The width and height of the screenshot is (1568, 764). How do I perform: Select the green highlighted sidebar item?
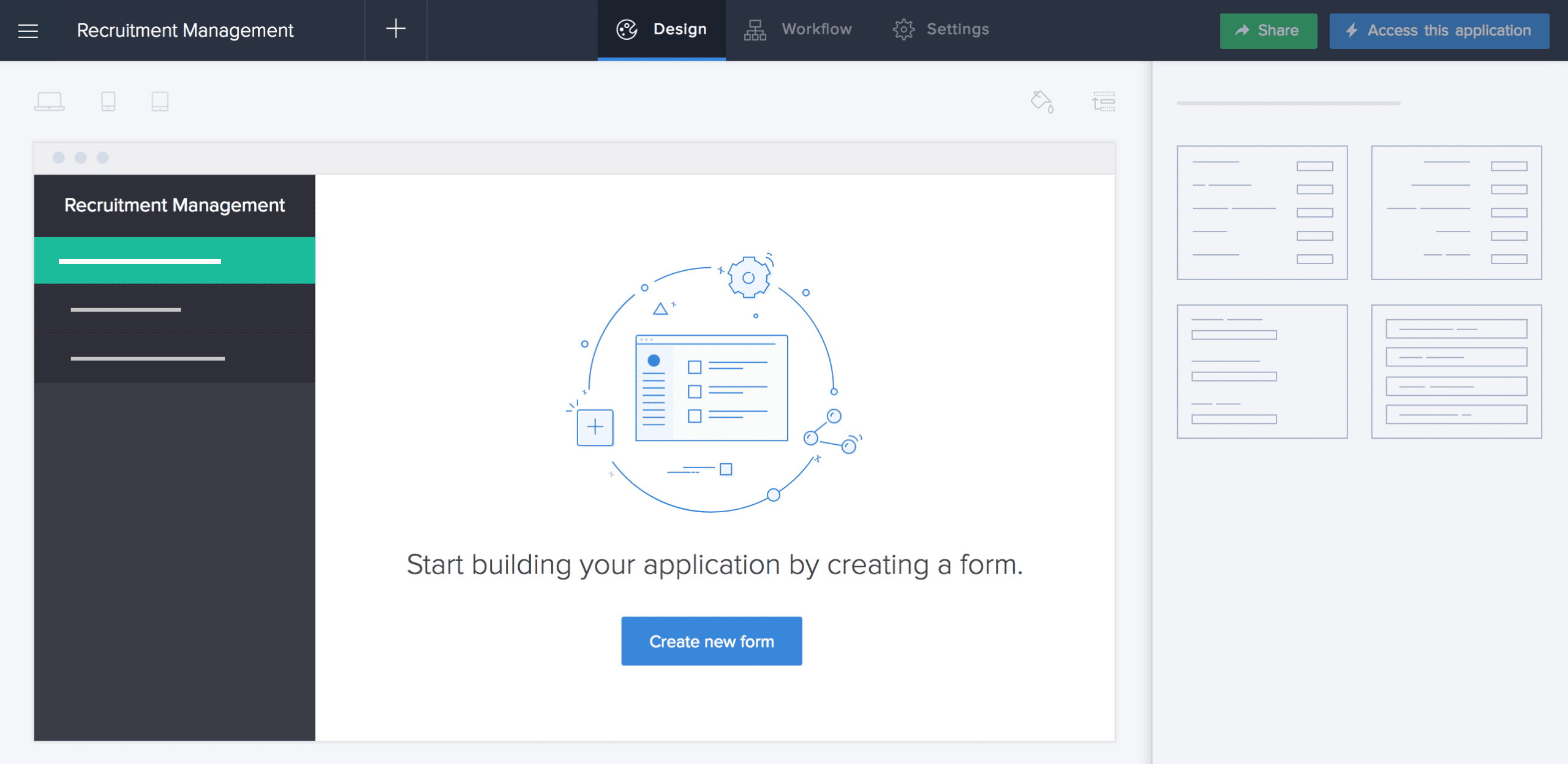(175, 261)
